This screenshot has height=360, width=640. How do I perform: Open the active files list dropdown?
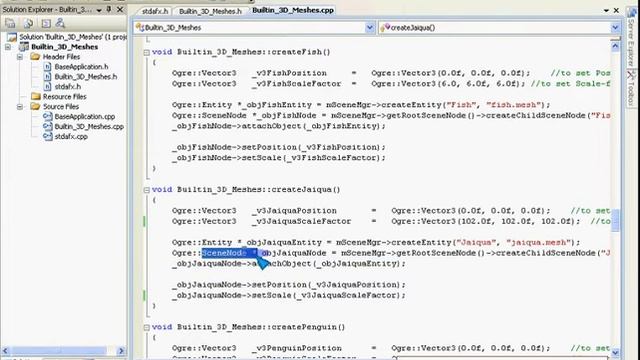click(x=606, y=11)
